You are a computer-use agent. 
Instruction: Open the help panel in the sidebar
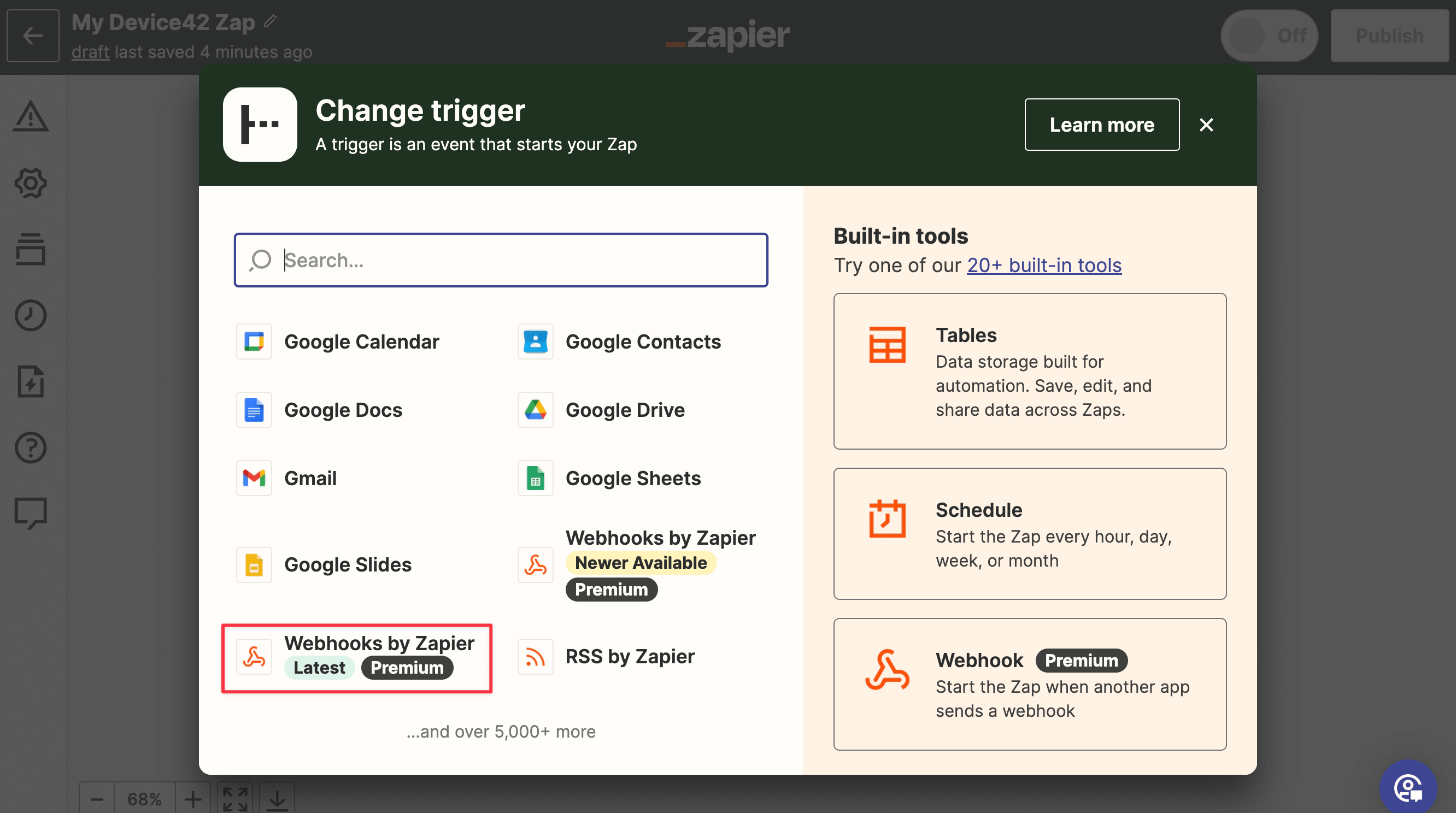pyautogui.click(x=31, y=447)
